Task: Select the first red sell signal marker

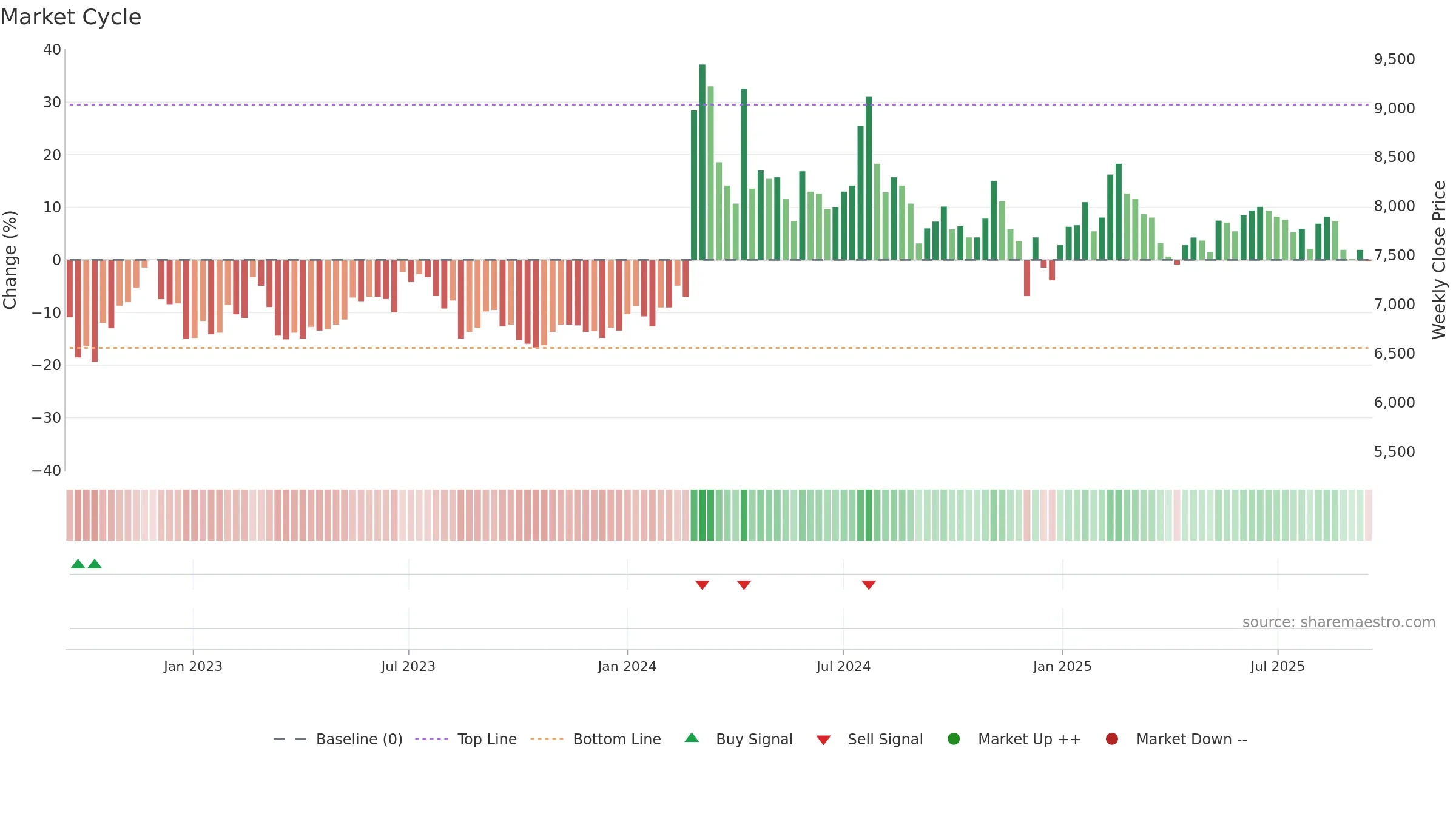Action: pos(703,585)
